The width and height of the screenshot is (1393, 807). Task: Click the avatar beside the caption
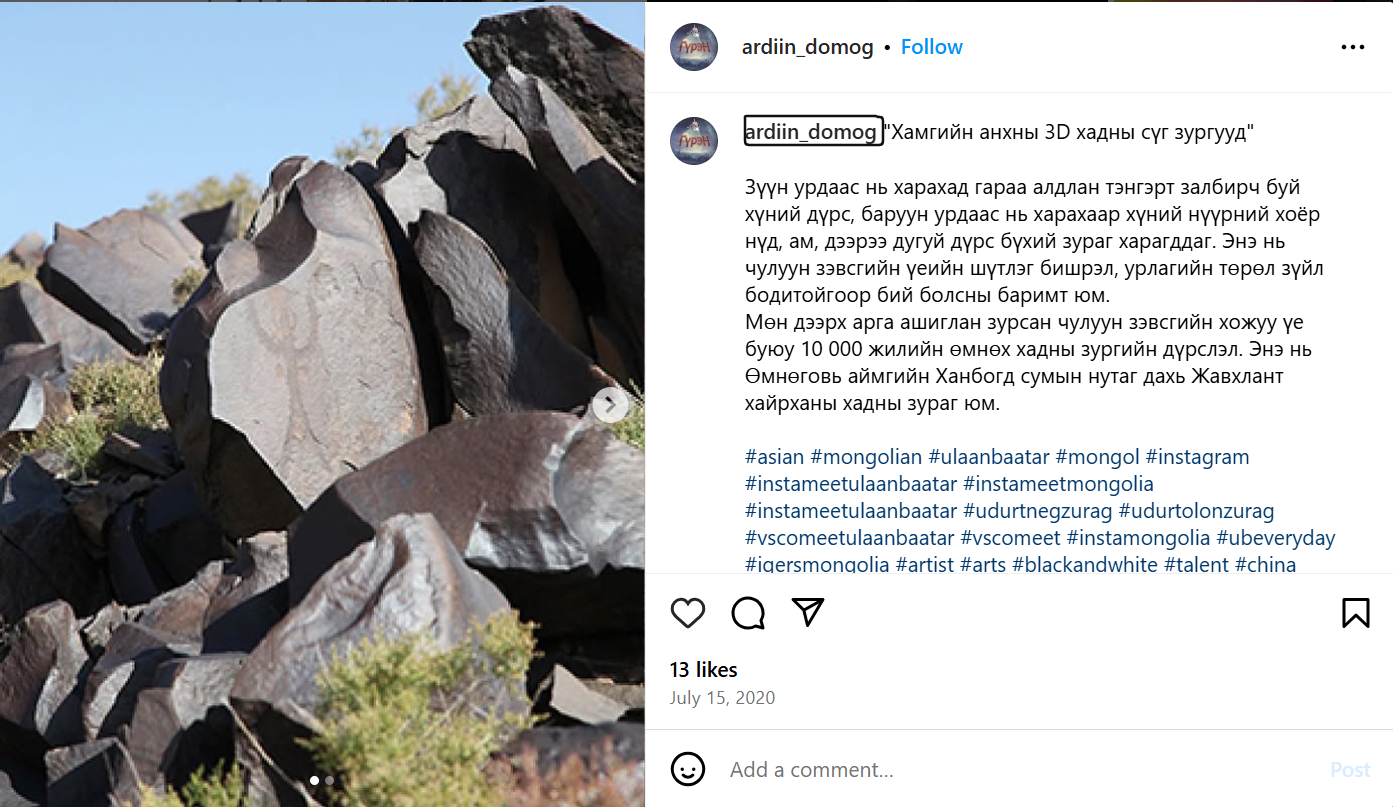pos(694,141)
